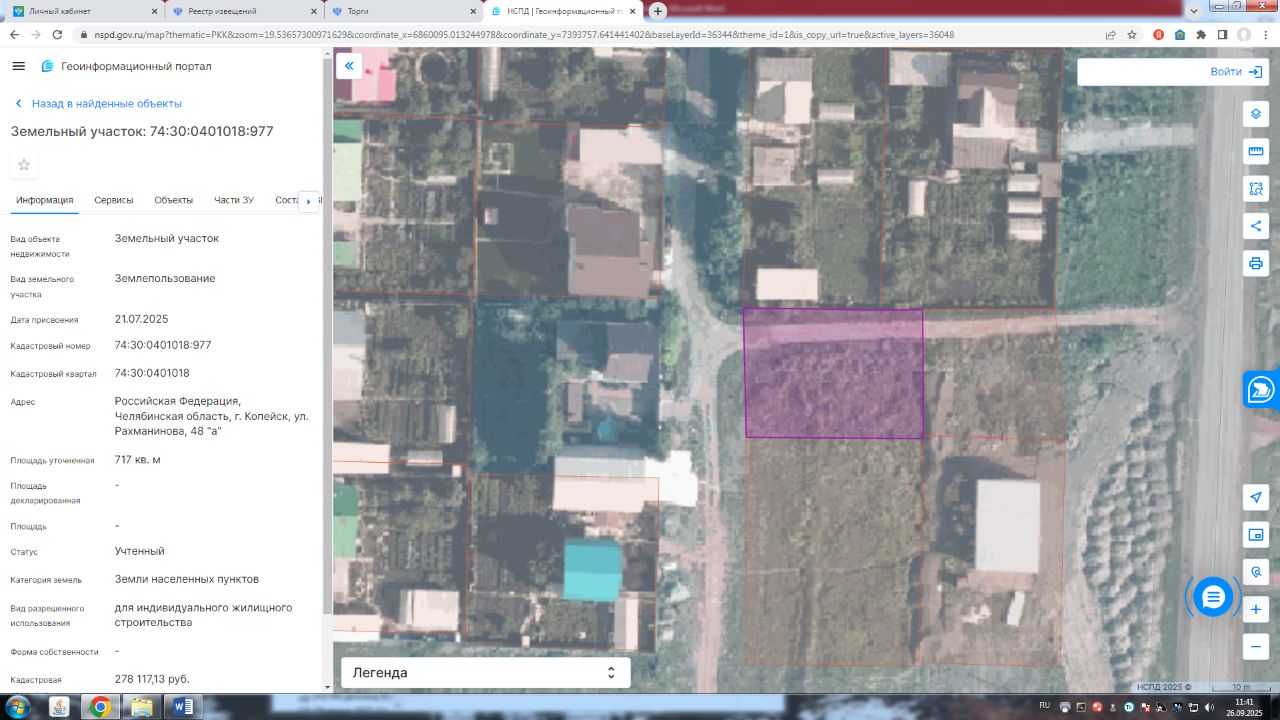Image resolution: width=1280 pixels, height=720 pixels.
Task: Go back via Назад в найденные объекты
Action: [97, 103]
